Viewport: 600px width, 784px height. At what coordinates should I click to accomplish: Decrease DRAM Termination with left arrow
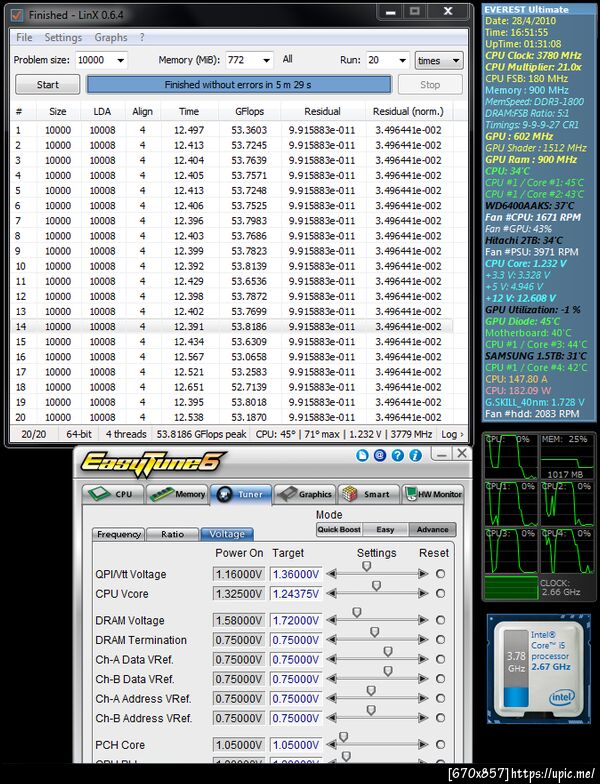332,640
